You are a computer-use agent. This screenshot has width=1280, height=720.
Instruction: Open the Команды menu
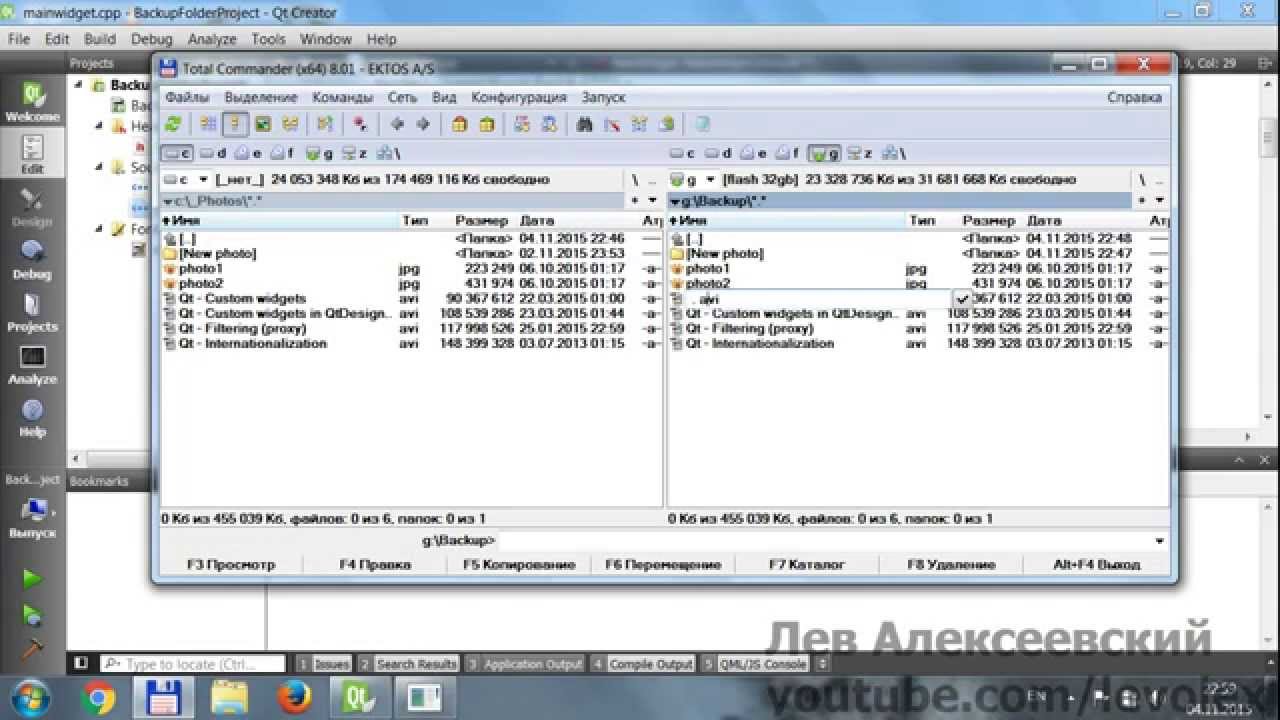pyautogui.click(x=342, y=97)
